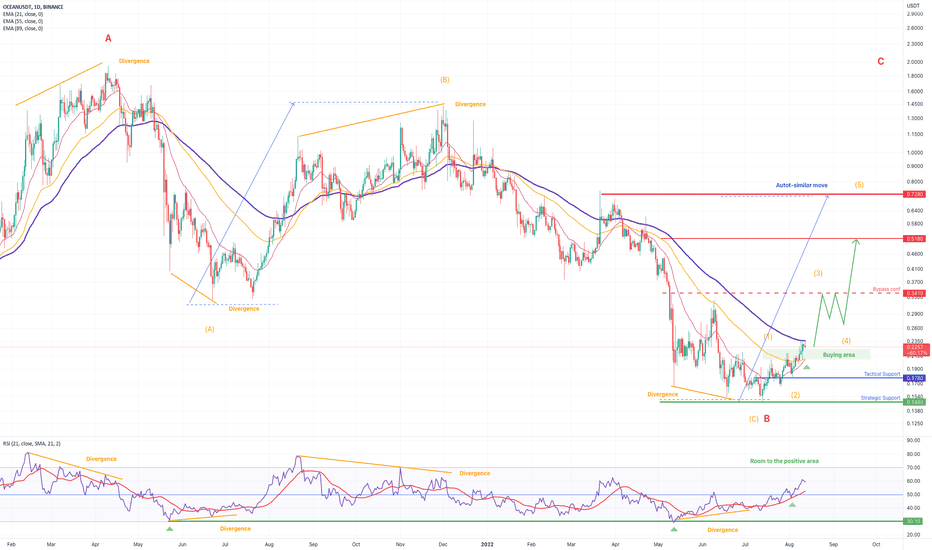Select the EMA (55, close, 0) legend entry
Image resolution: width=932 pixels, height=550 pixels.
coord(23,21)
